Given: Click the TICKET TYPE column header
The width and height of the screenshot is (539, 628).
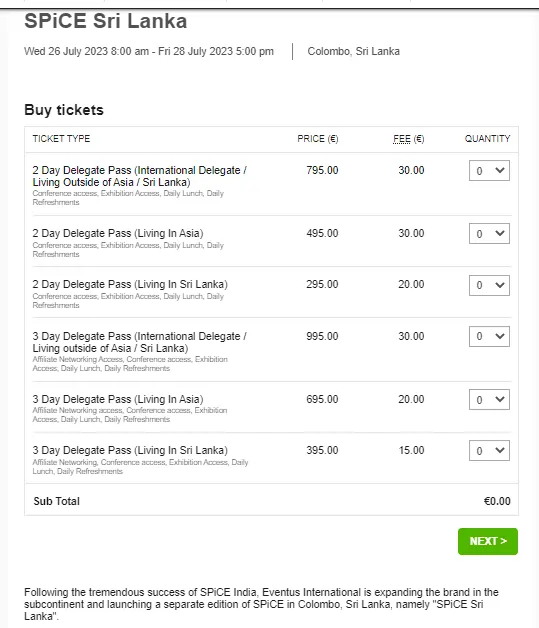Looking at the screenshot, I should pyautogui.click(x=61, y=139).
